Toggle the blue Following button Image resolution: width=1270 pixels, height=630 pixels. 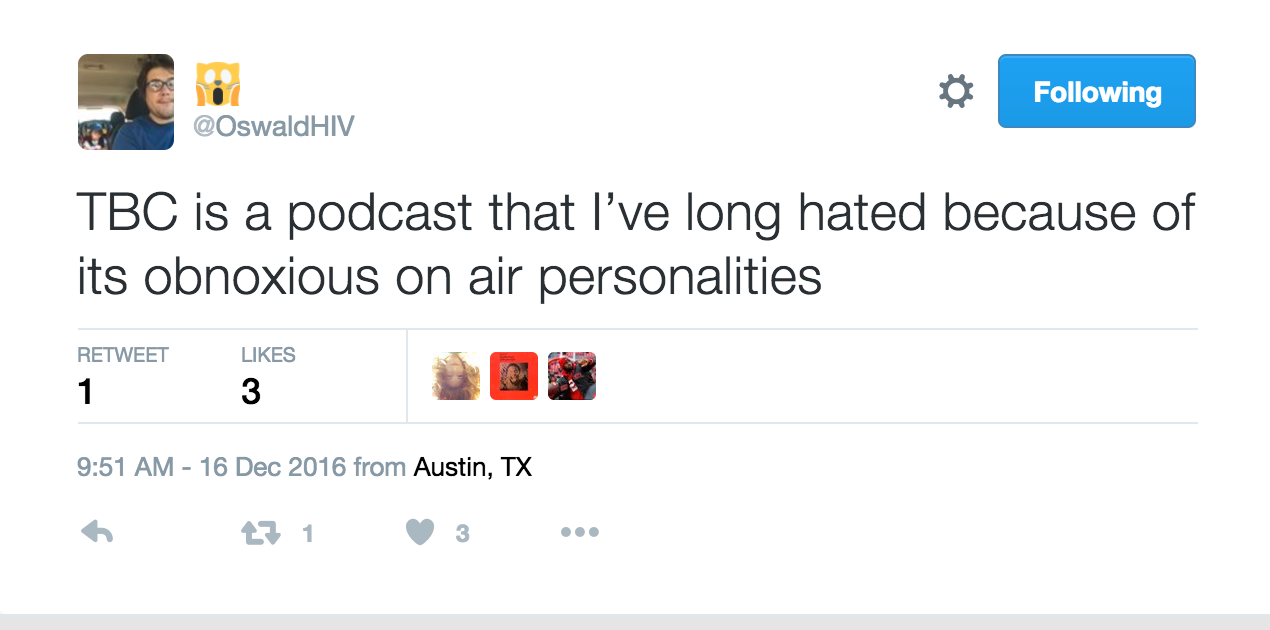pyautogui.click(x=1096, y=92)
